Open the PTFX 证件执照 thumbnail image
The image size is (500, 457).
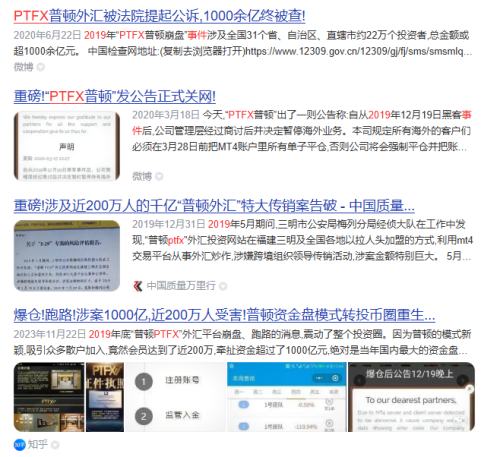[x=105, y=397]
